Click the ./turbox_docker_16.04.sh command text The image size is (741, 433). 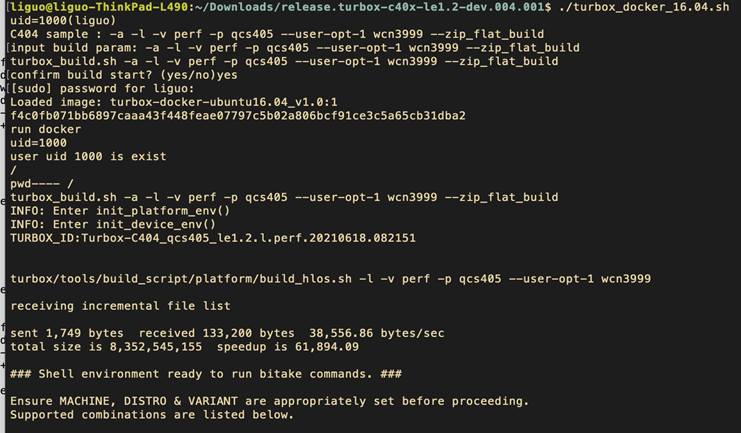pyautogui.click(x=644, y=7)
